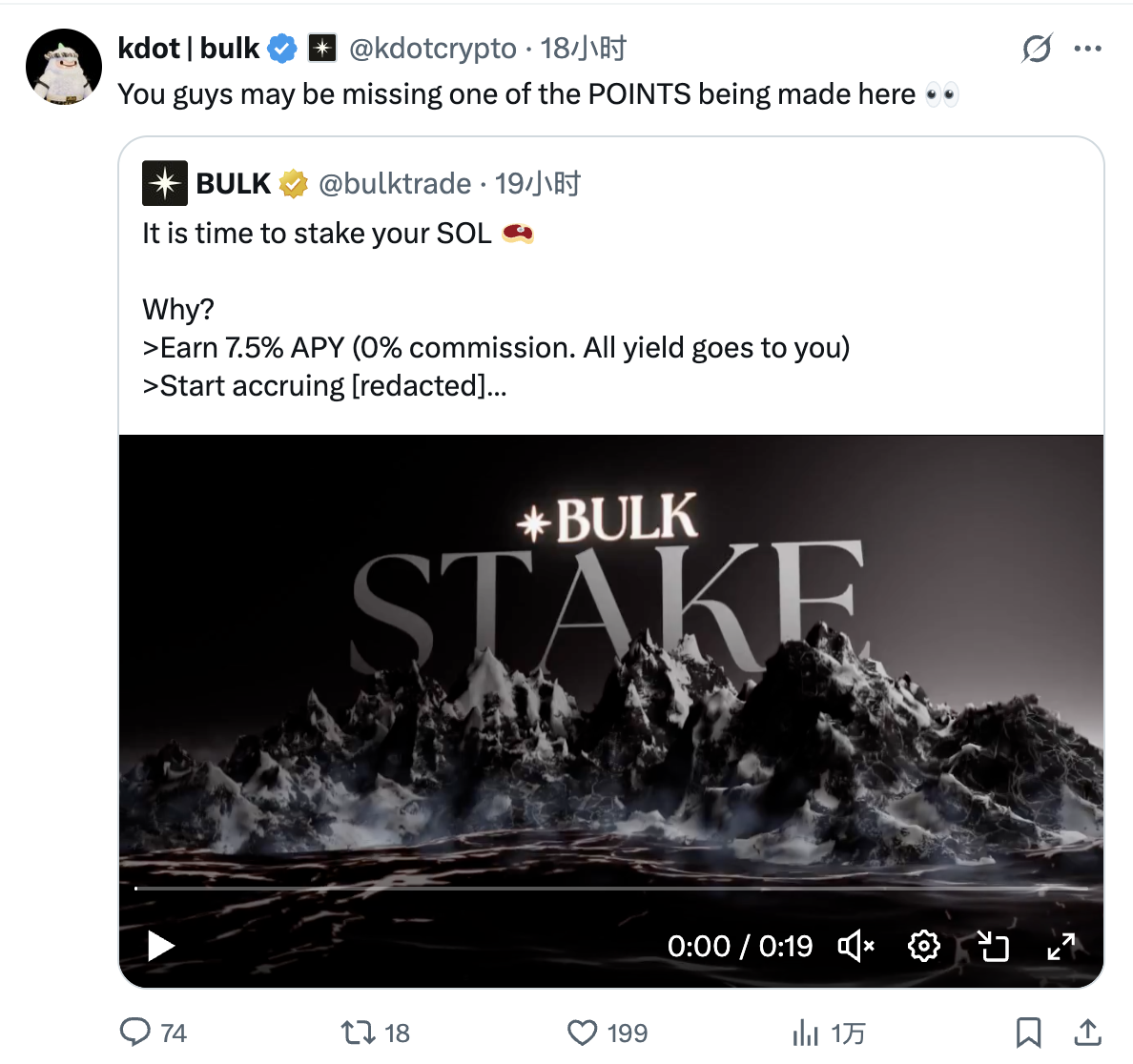Bookmark this post
The height and width of the screenshot is (1064, 1133).
click(x=1028, y=1033)
